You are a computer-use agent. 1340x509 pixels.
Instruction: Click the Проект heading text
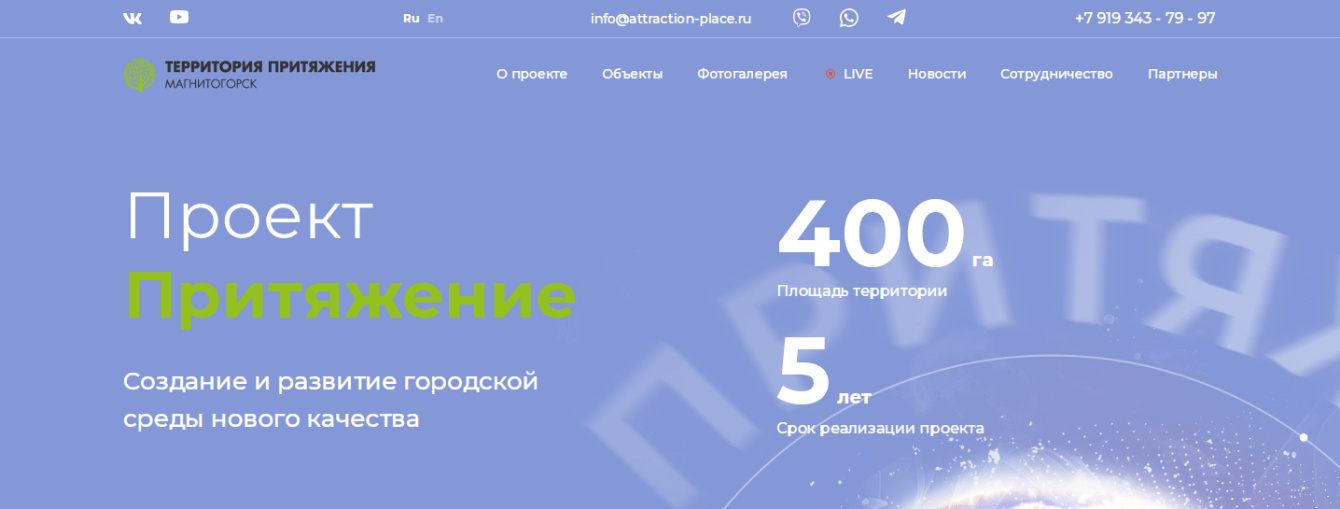[249, 218]
